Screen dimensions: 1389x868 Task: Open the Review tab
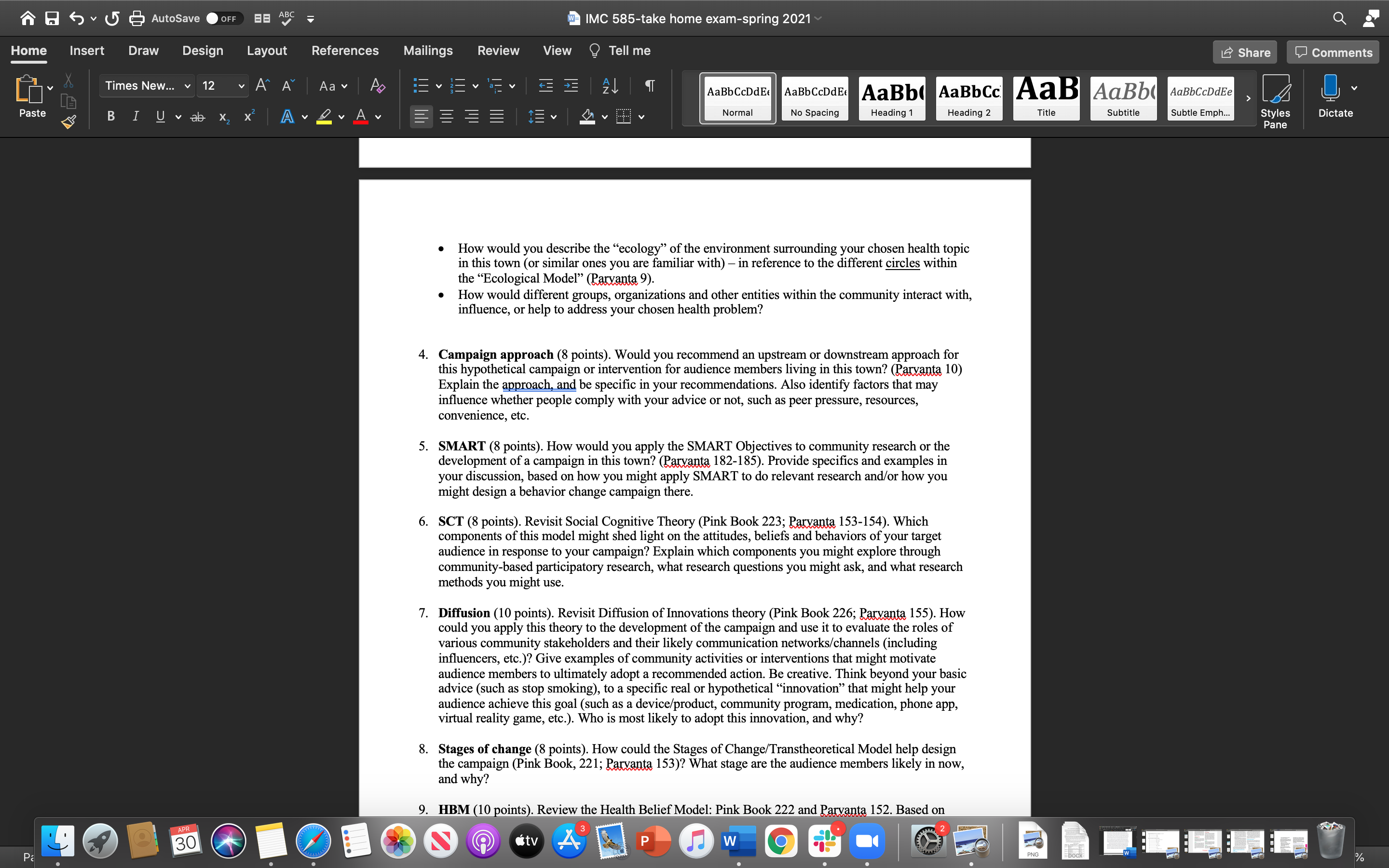click(x=498, y=51)
